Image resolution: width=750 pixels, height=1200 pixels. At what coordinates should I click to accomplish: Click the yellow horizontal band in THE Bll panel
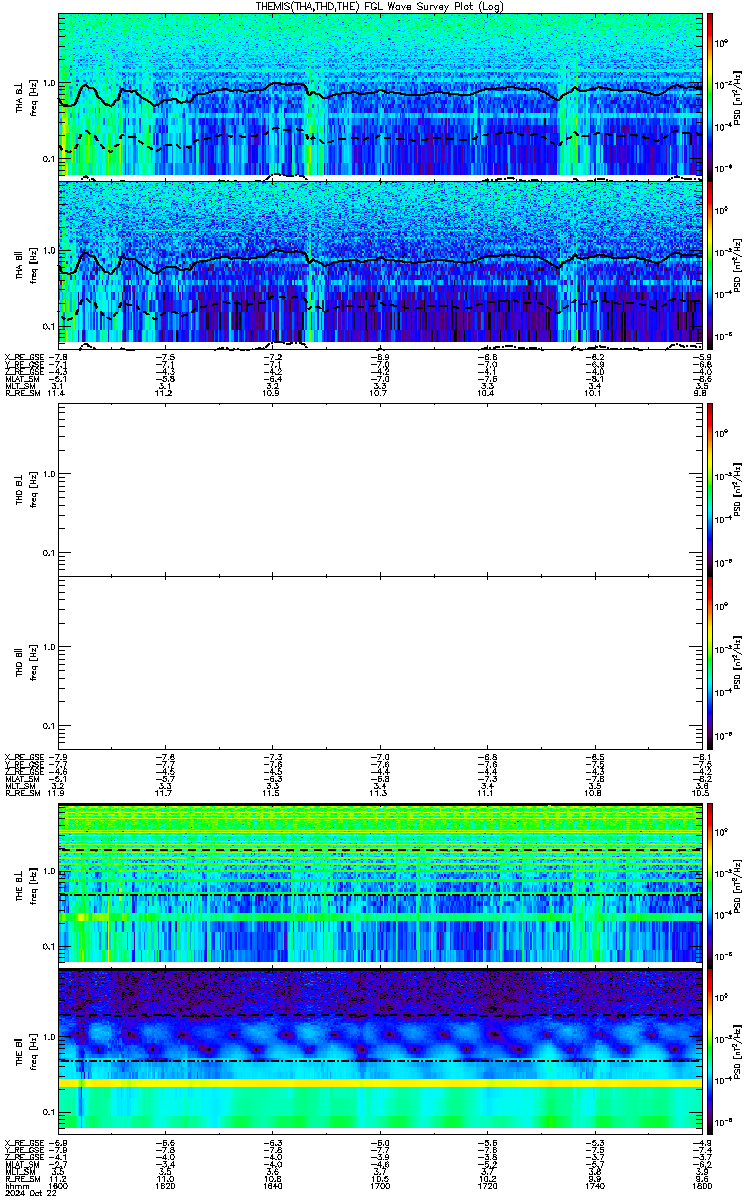pyautogui.click(x=380, y=1083)
